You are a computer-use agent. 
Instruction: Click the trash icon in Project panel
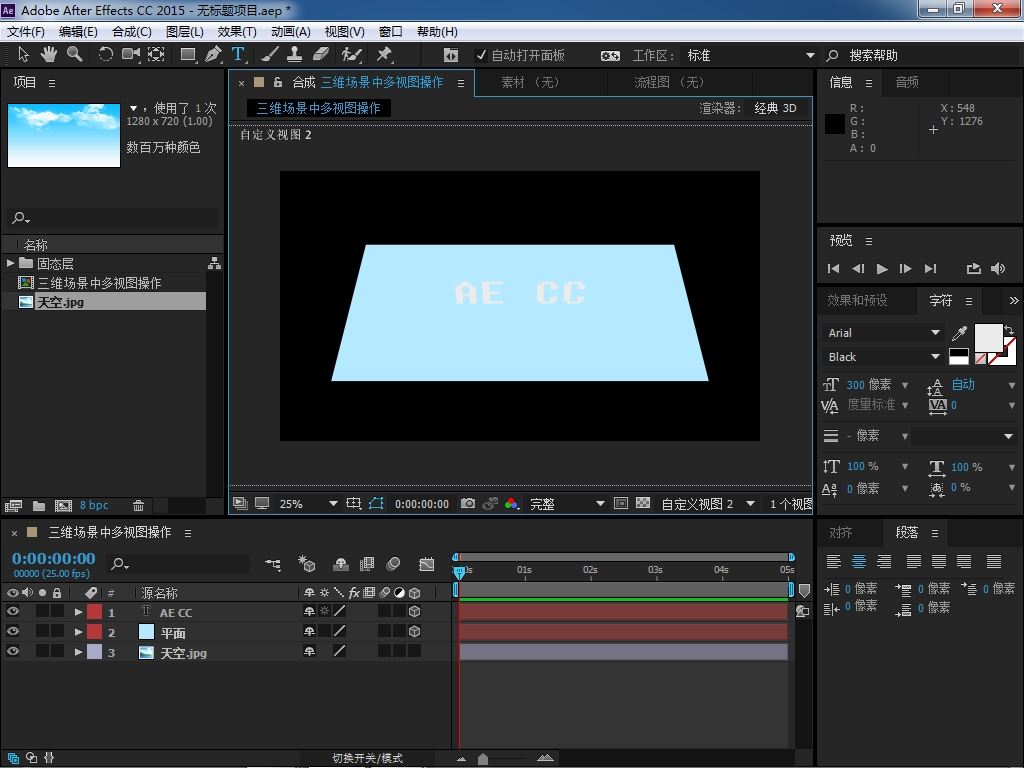138,505
